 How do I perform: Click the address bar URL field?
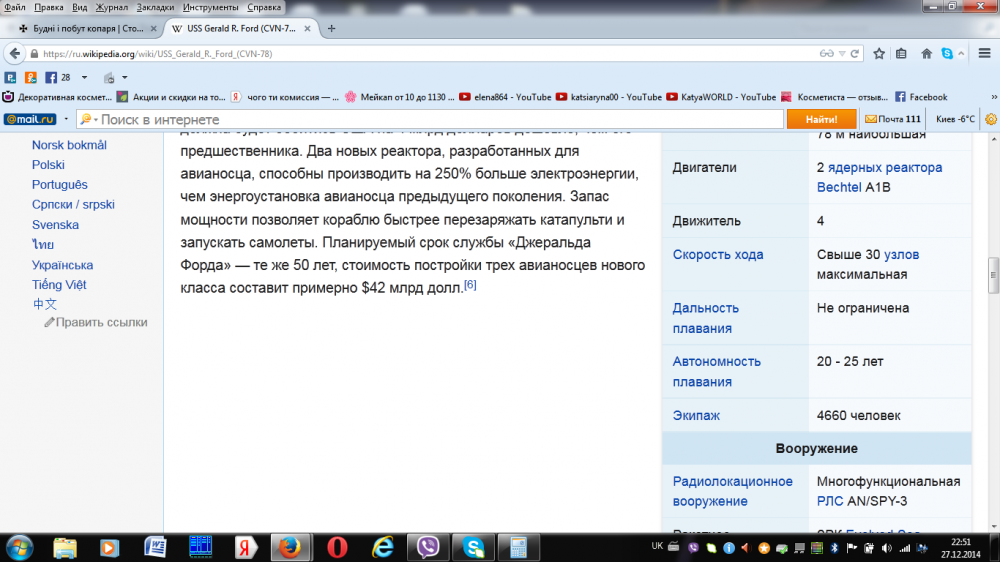tap(427, 54)
